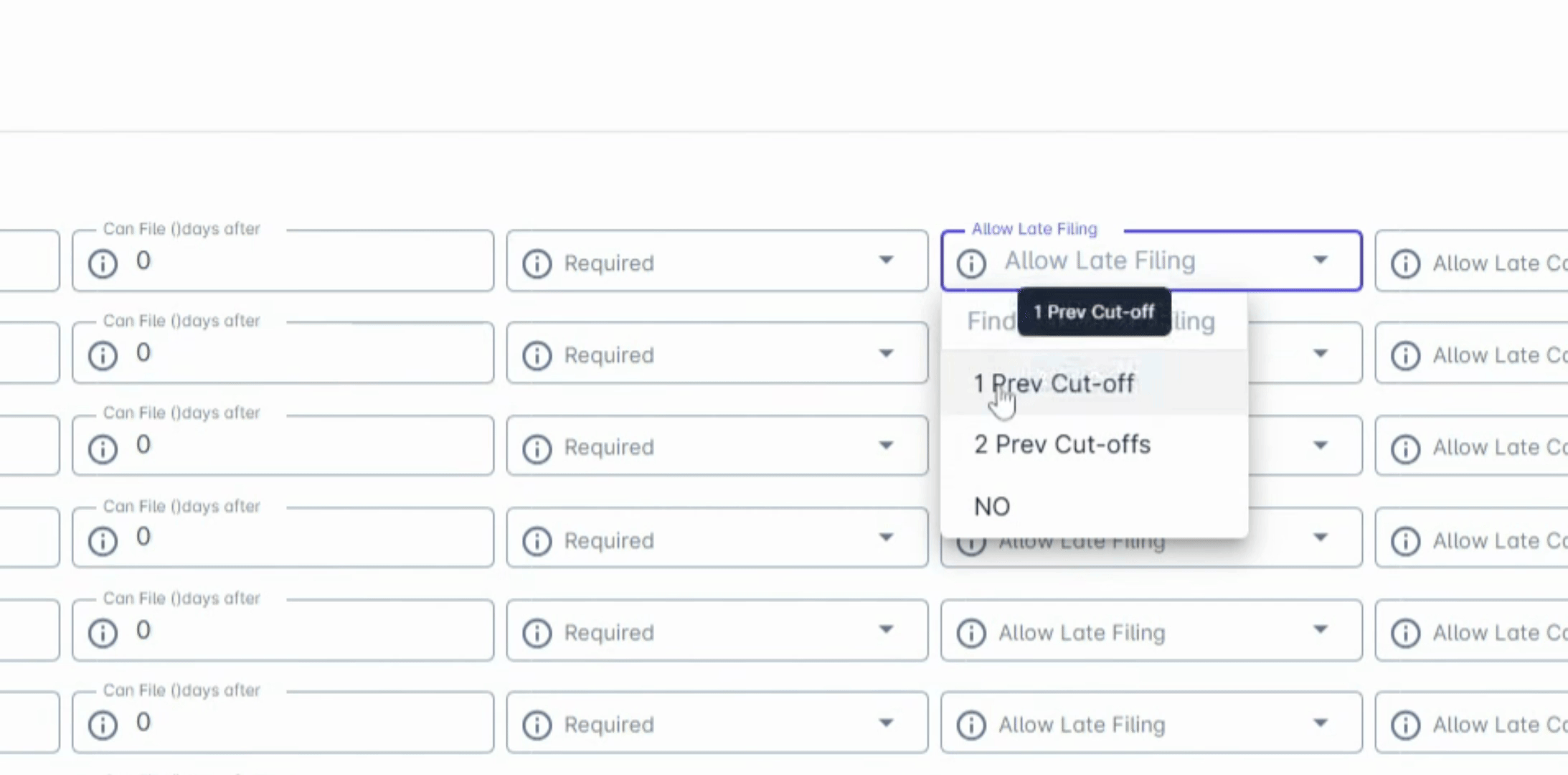Image resolution: width=1568 pixels, height=775 pixels.
Task: Expand the Required dropdown arrow in second row
Action: [887, 353]
